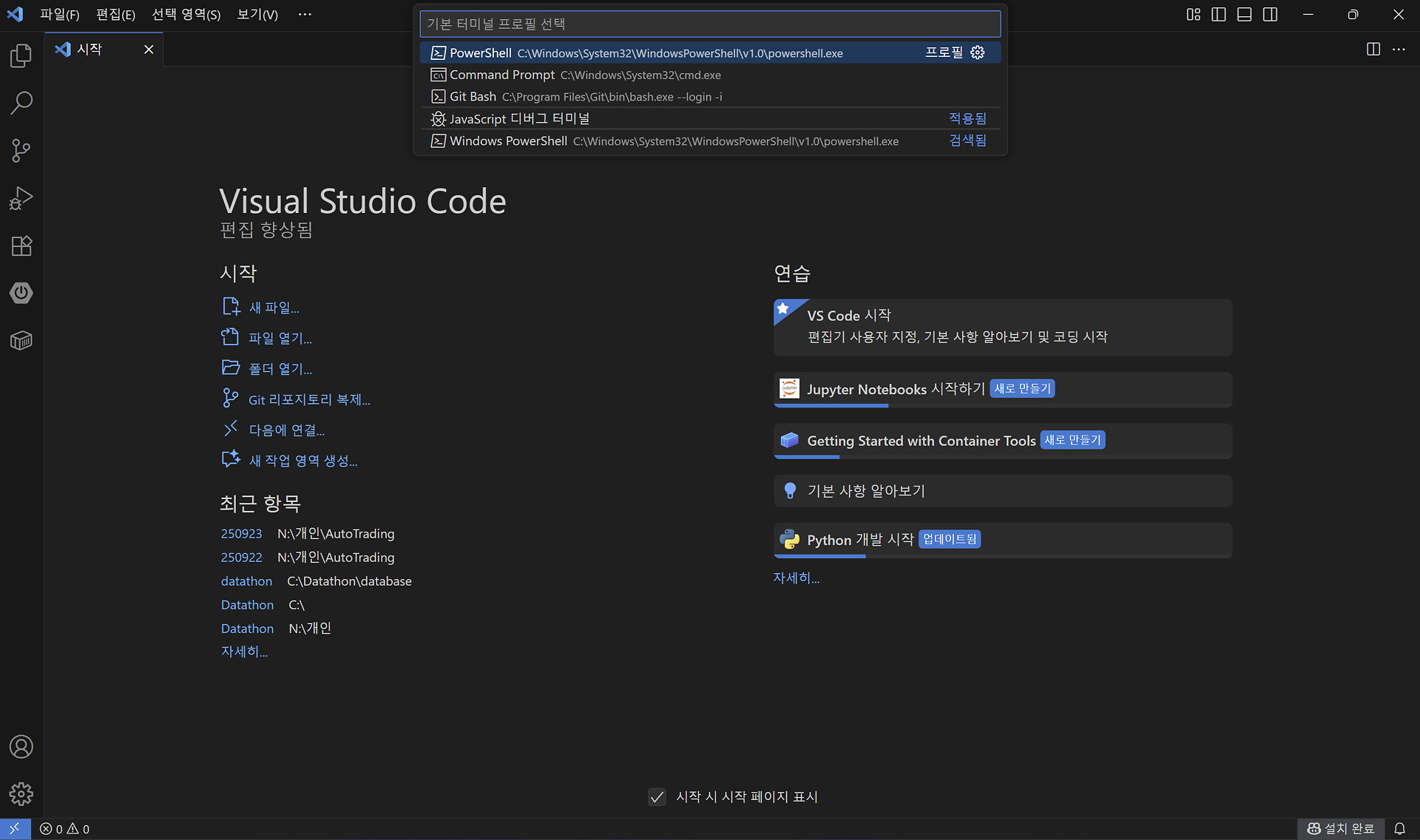This screenshot has width=1420, height=840.
Task: Click the Git 리포지토리 복제 link
Action: pyautogui.click(x=309, y=400)
